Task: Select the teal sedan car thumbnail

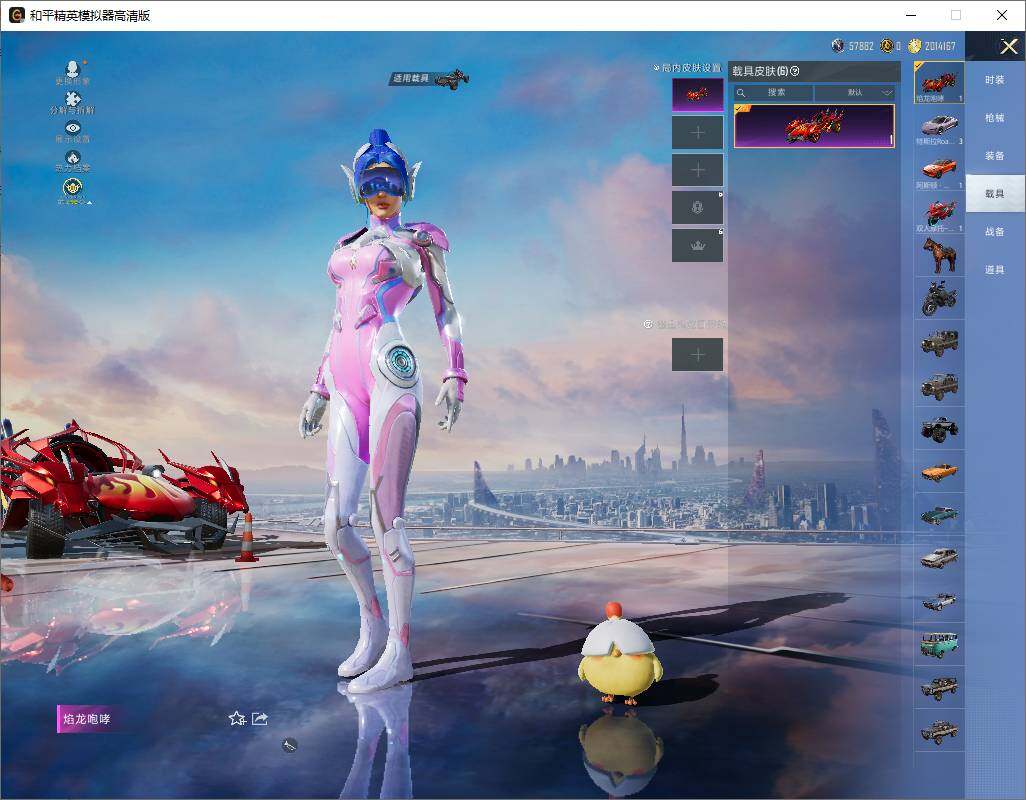Action: [939, 514]
